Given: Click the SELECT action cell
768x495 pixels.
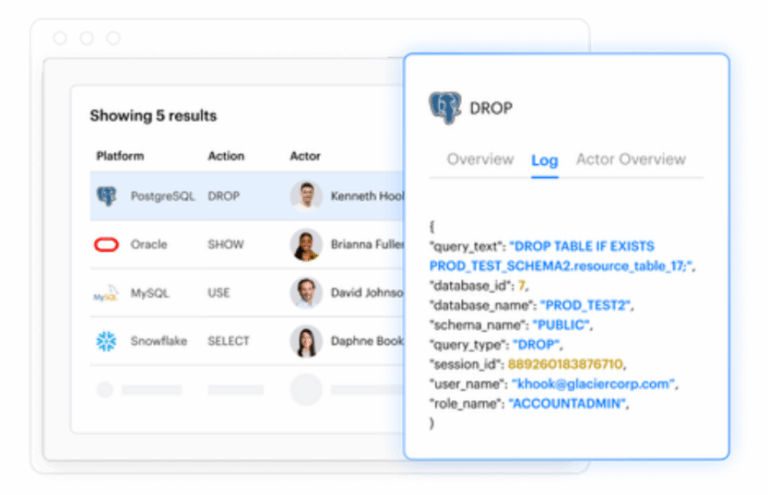Looking at the screenshot, I should coord(228,341).
